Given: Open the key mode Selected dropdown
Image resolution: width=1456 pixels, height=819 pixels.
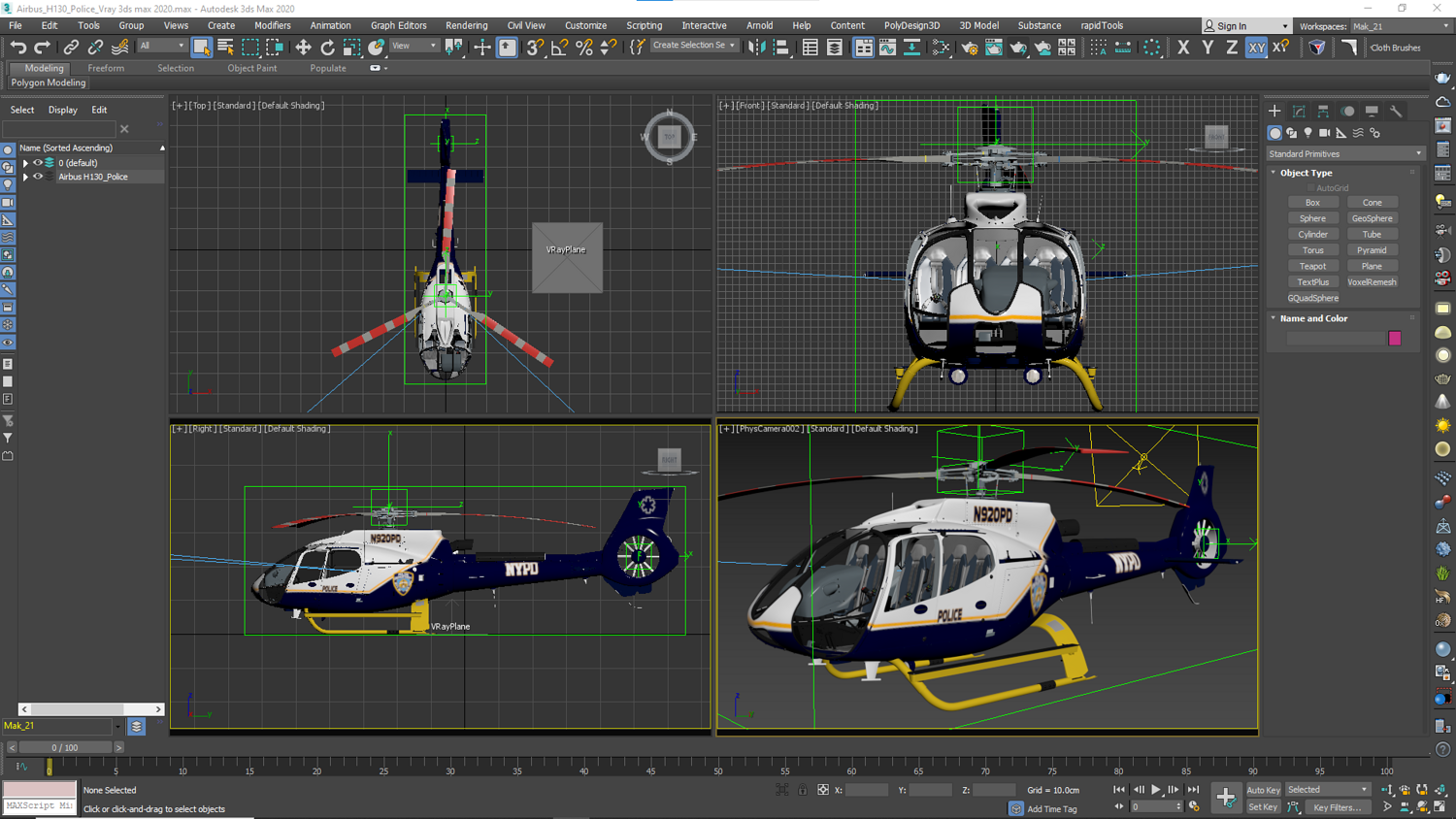Looking at the screenshot, I should (x=1327, y=790).
